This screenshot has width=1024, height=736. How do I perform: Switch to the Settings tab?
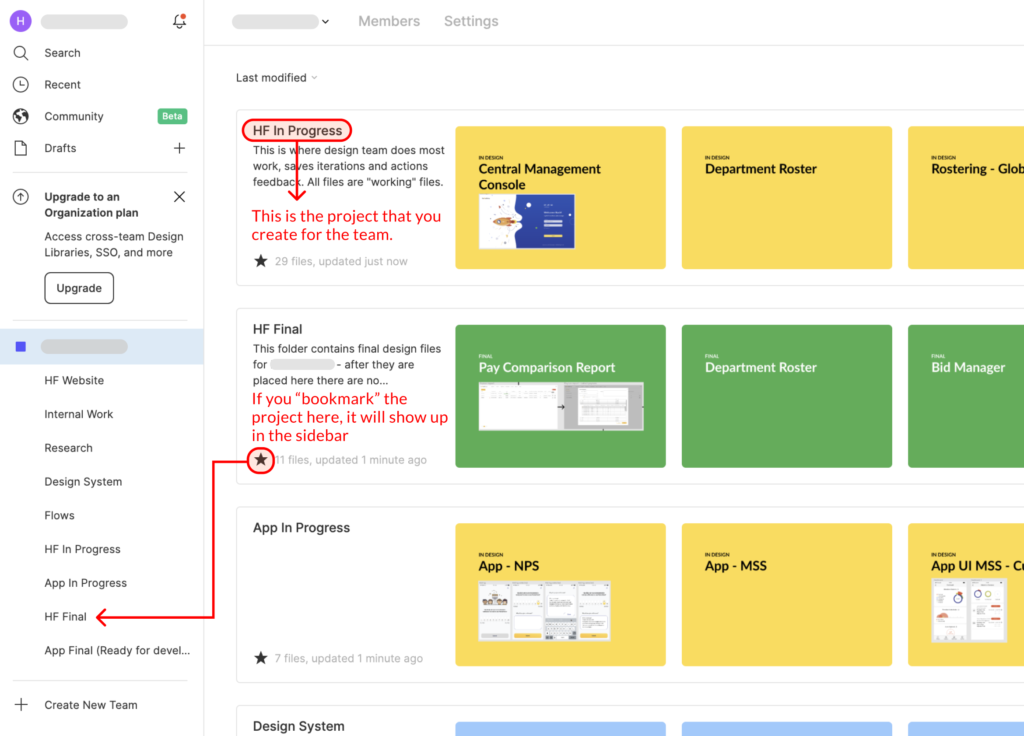coord(471,21)
